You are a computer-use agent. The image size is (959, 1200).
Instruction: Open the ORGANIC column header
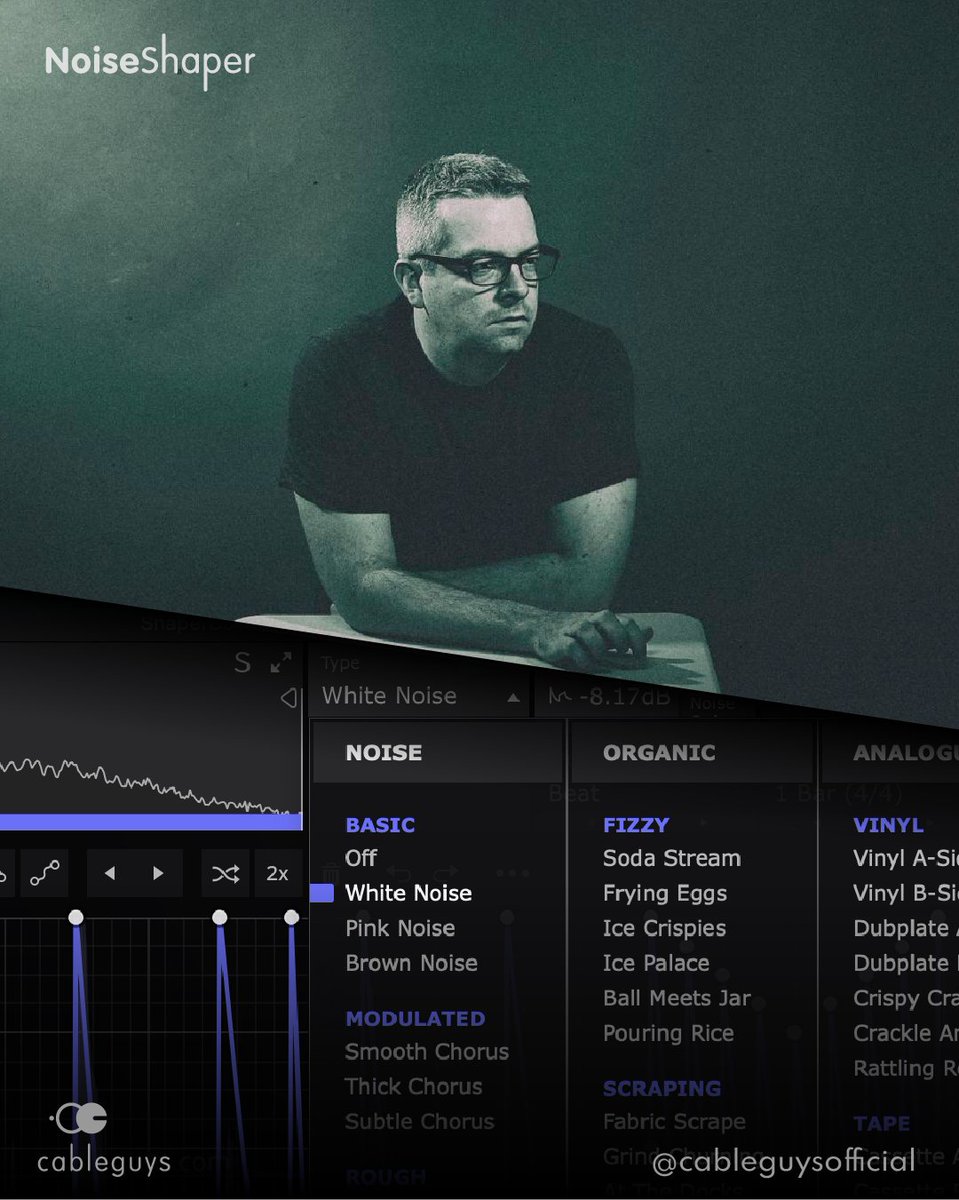[x=691, y=753]
